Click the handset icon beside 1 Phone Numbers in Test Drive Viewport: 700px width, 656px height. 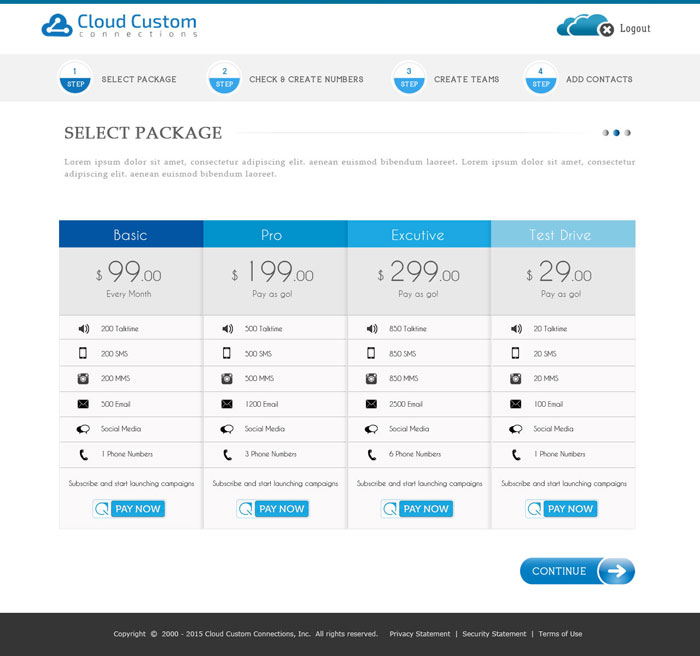(517, 455)
